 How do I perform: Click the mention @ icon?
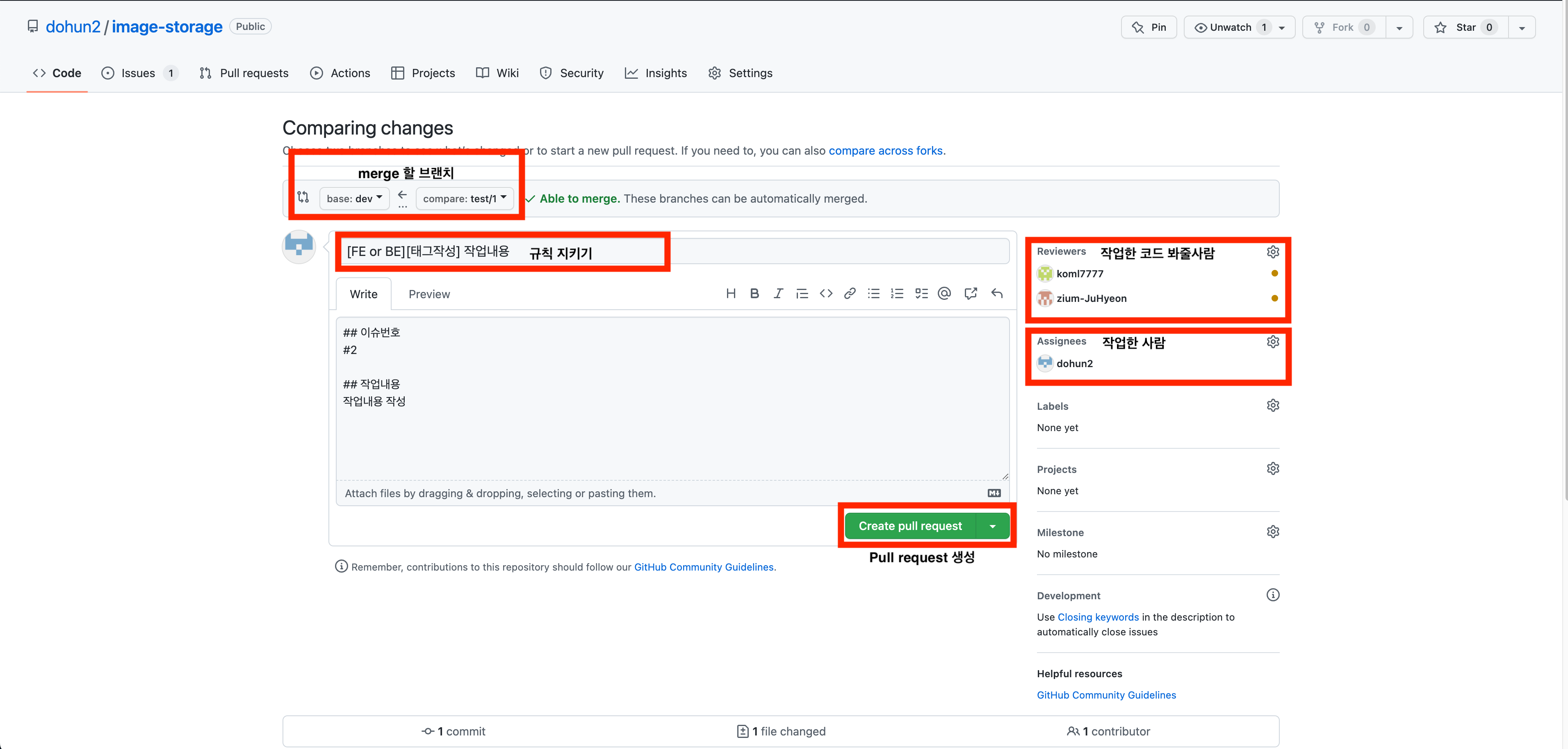pos(944,294)
